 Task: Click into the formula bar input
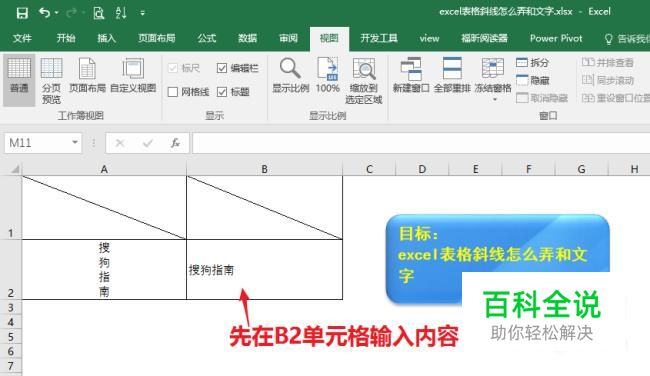[421, 143]
